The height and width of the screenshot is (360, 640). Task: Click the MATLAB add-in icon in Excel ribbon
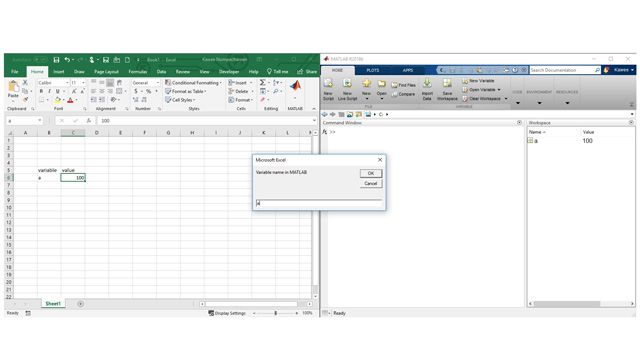[296, 86]
